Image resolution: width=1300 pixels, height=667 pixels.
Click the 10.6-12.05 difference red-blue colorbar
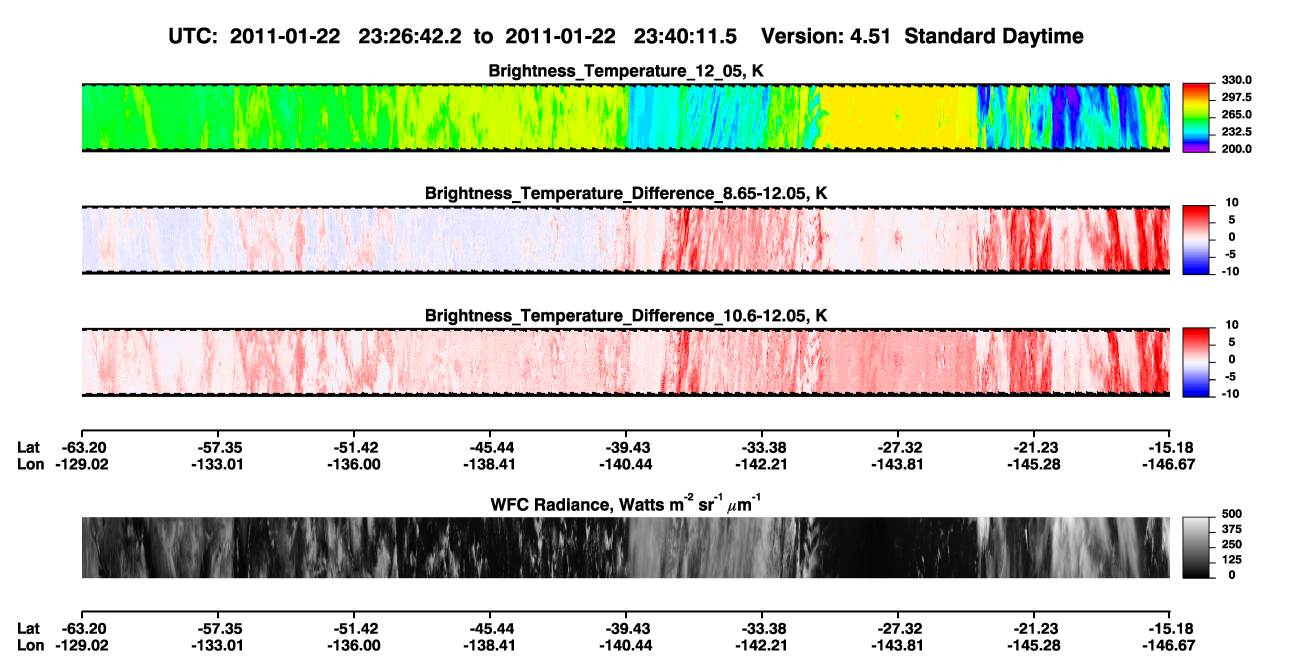coord(1195,362)
